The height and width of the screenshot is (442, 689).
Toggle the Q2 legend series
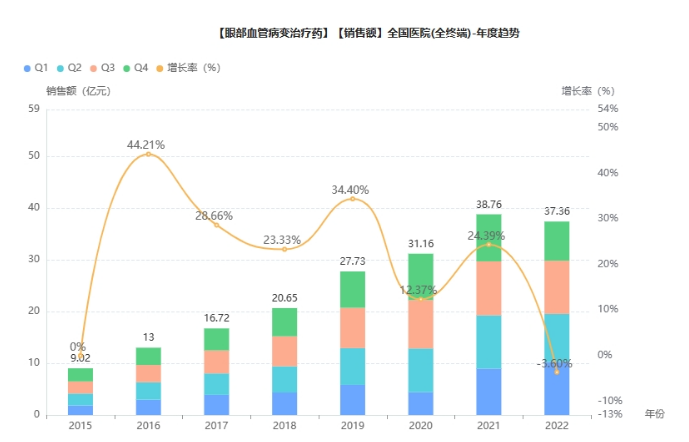click(69, 68)
